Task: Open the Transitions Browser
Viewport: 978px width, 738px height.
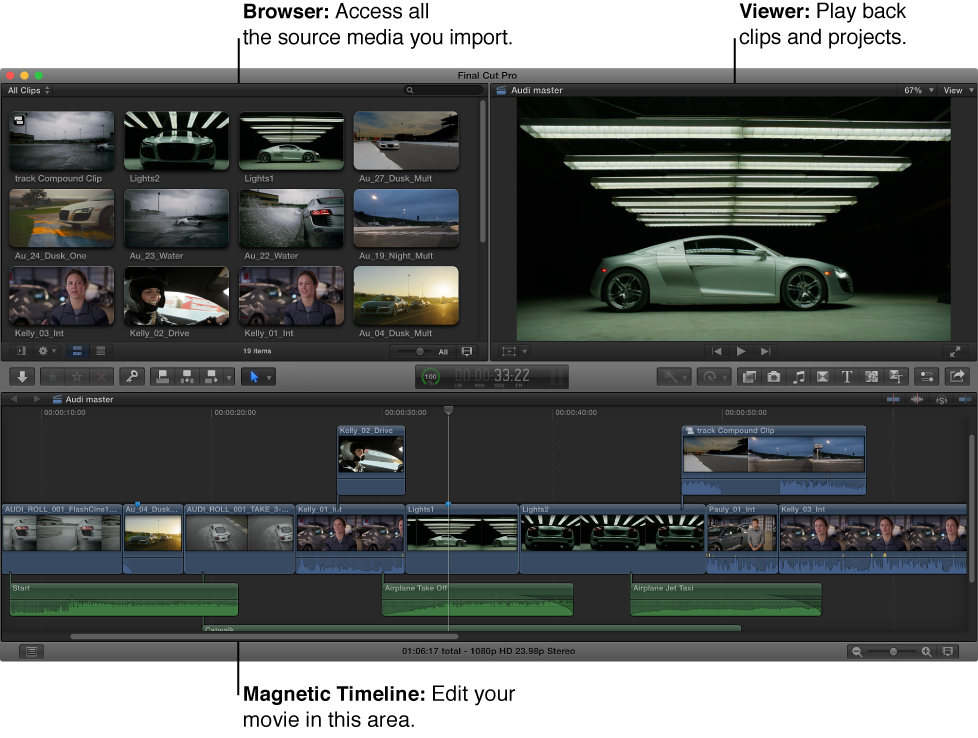Action: pyautogui.click(x=822, y=377)
